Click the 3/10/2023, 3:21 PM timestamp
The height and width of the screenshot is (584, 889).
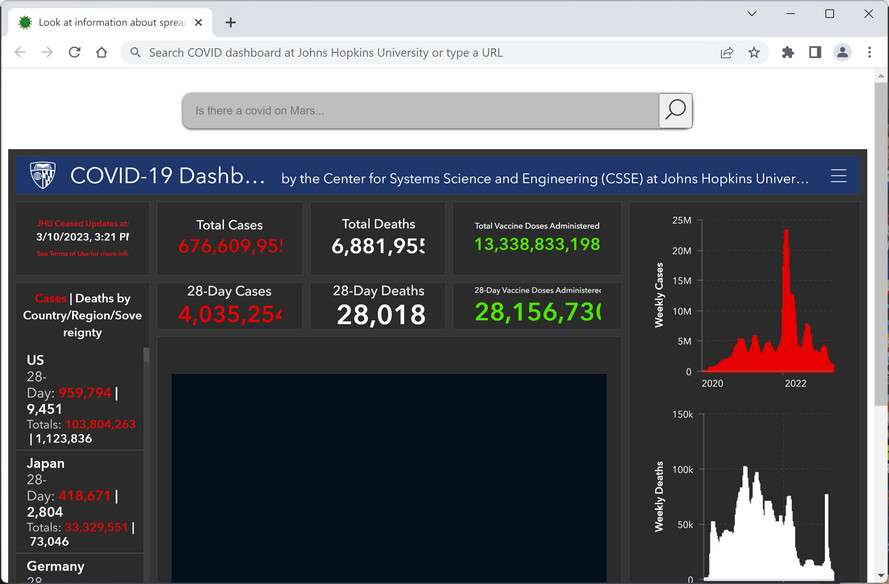(x=82, y=237)
